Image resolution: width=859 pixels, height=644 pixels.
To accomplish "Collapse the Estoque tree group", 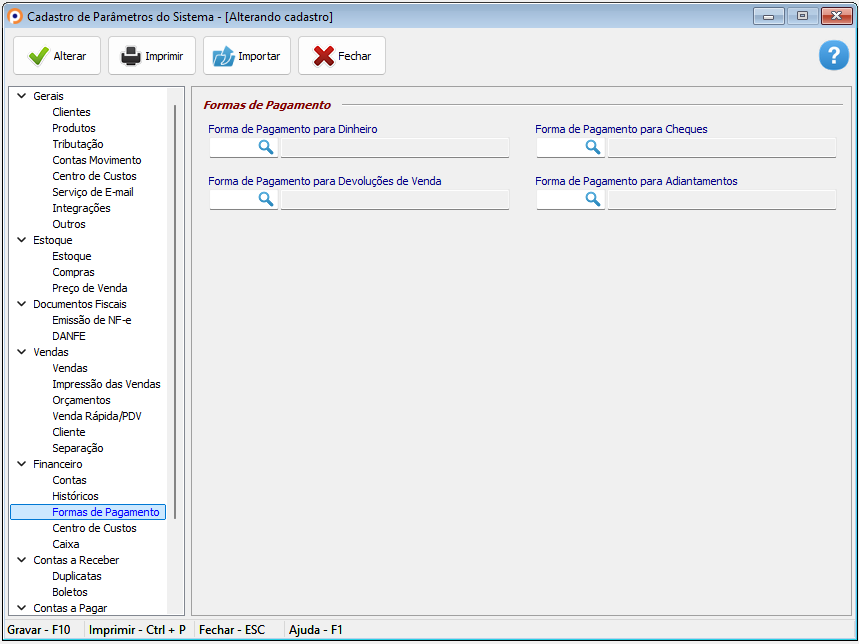I will [22, 240].
